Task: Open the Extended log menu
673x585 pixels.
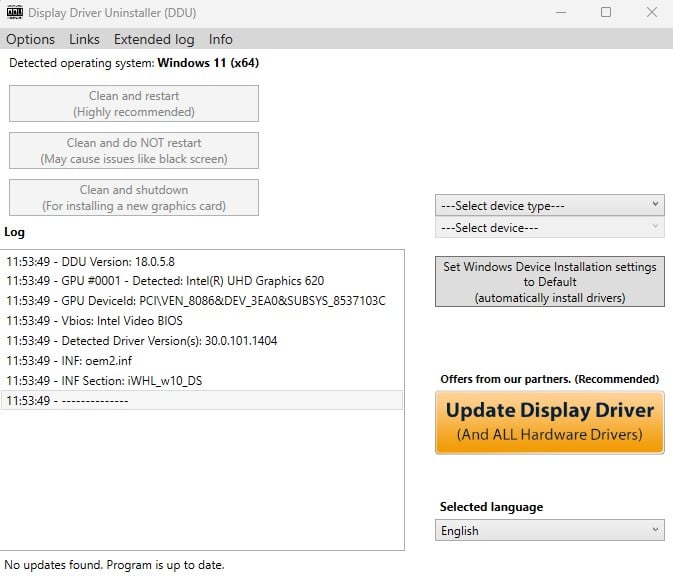Action: (154, 39)
